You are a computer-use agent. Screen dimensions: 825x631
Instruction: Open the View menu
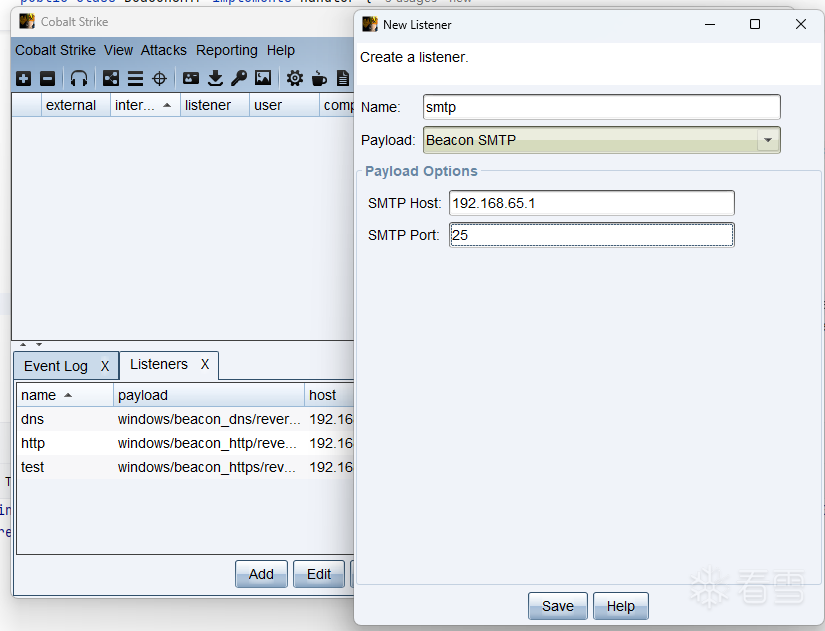tap(118, 51)
